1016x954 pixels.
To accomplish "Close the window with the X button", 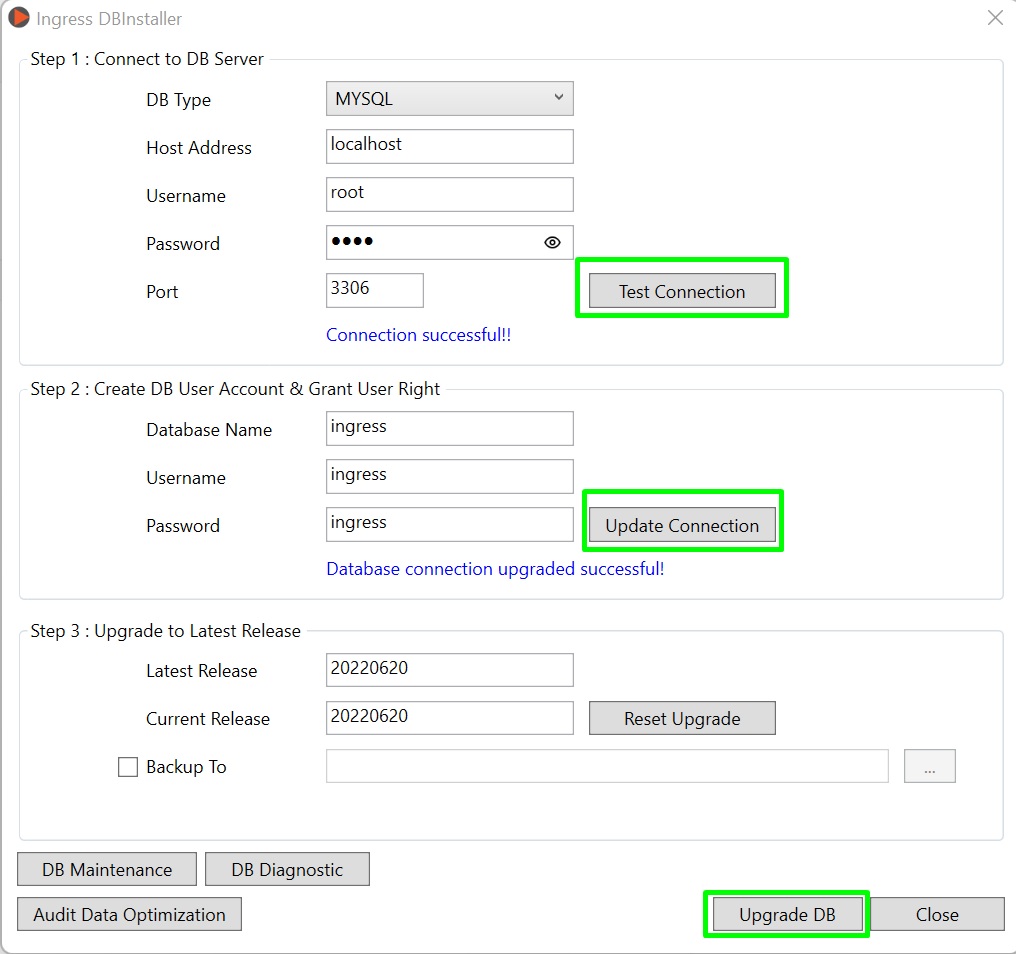I will pyautogui.click(x=995, y=17).
